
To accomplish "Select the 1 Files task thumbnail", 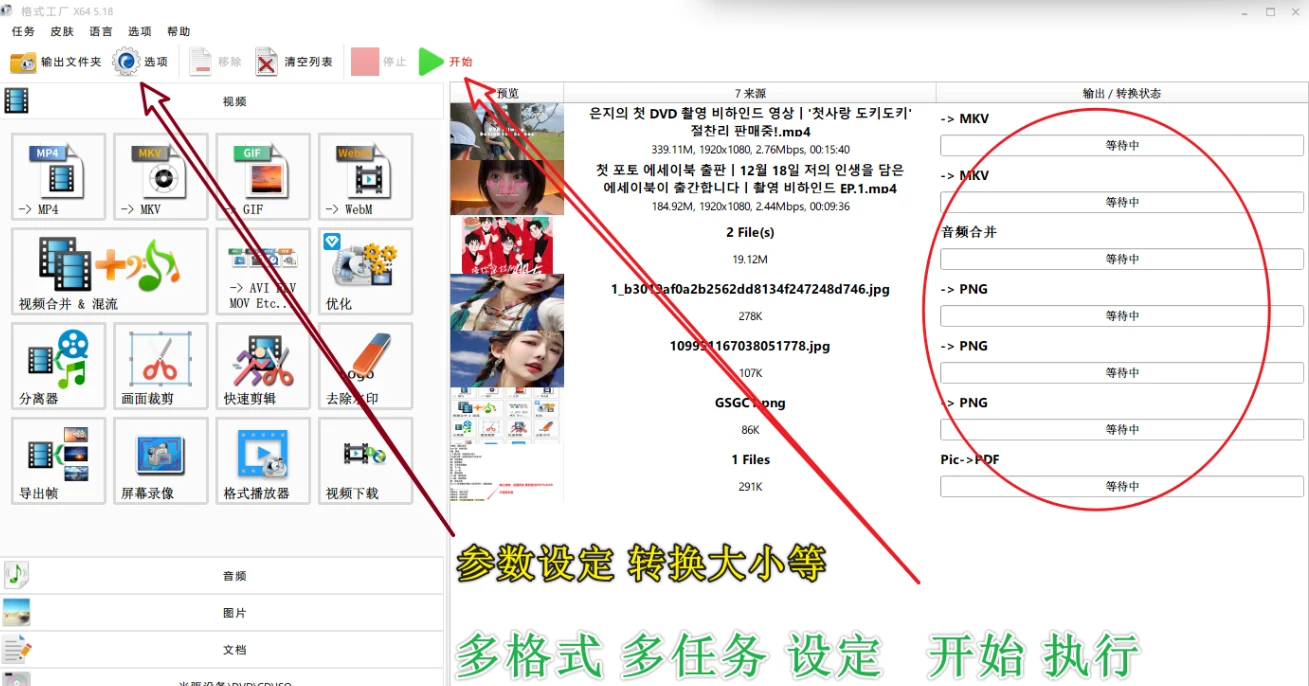I will pyautogui.click(x=507, y=473).
